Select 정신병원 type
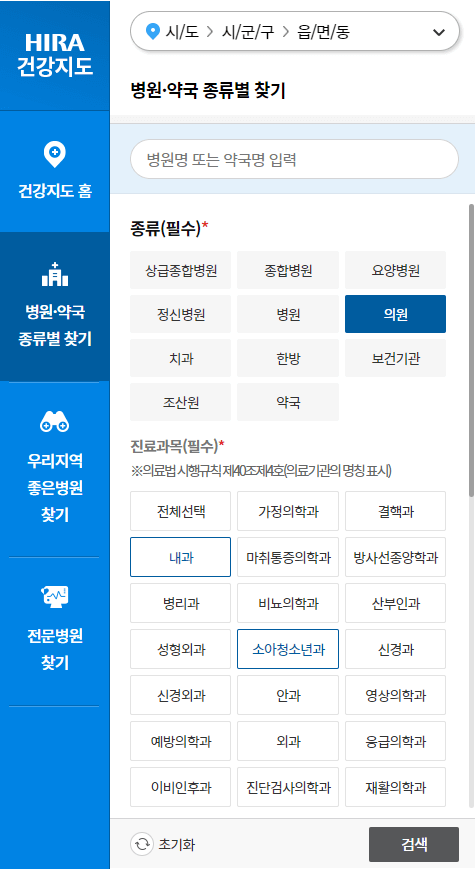Viewport: 475px width, 869px height. pos(181,314)
